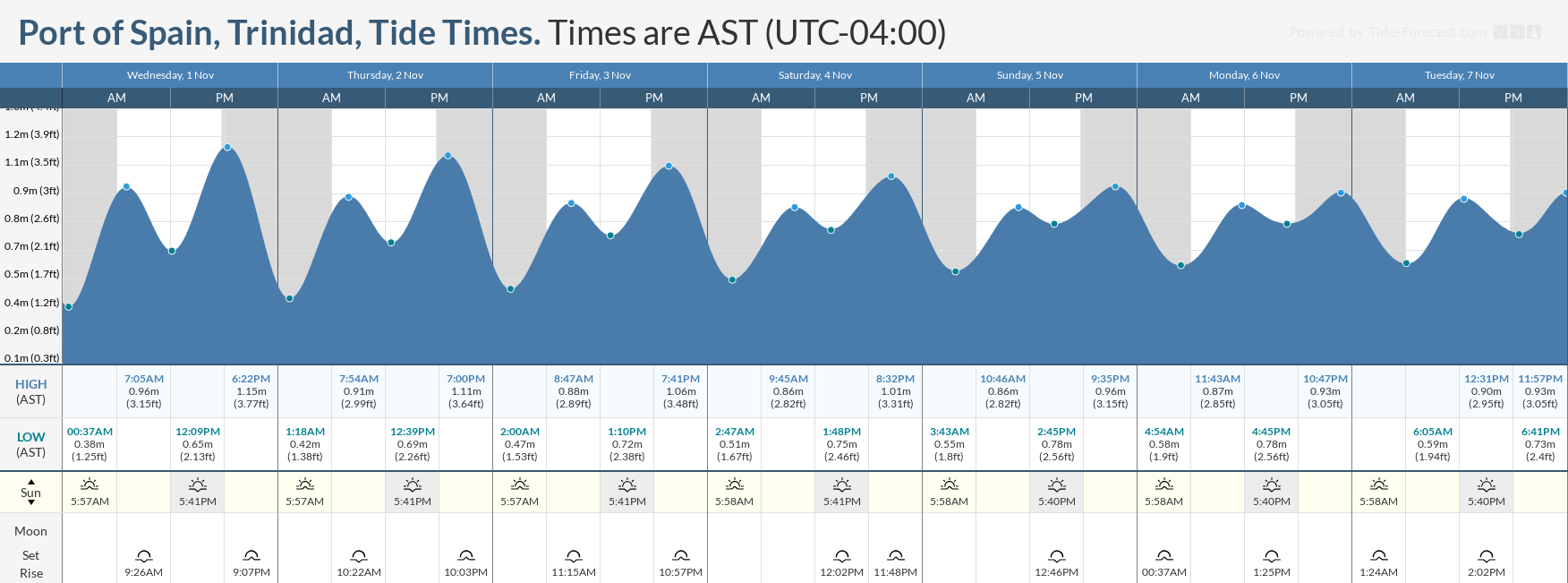Click the PM header under Monday, 6 Nov
Image resolution: width=1568 pixels, height=583 pixels.
point(1298,98)
